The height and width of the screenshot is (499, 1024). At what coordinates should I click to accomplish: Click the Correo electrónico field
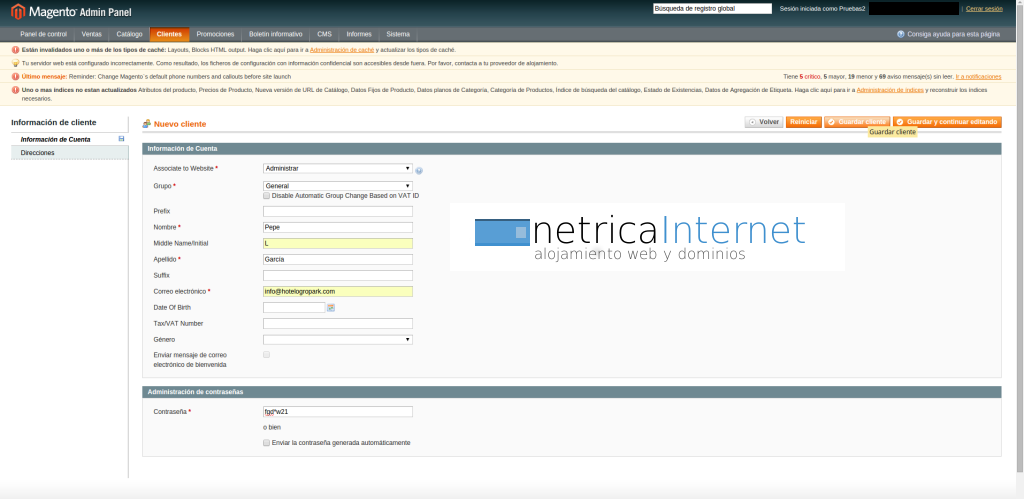[x=338, y=291]
